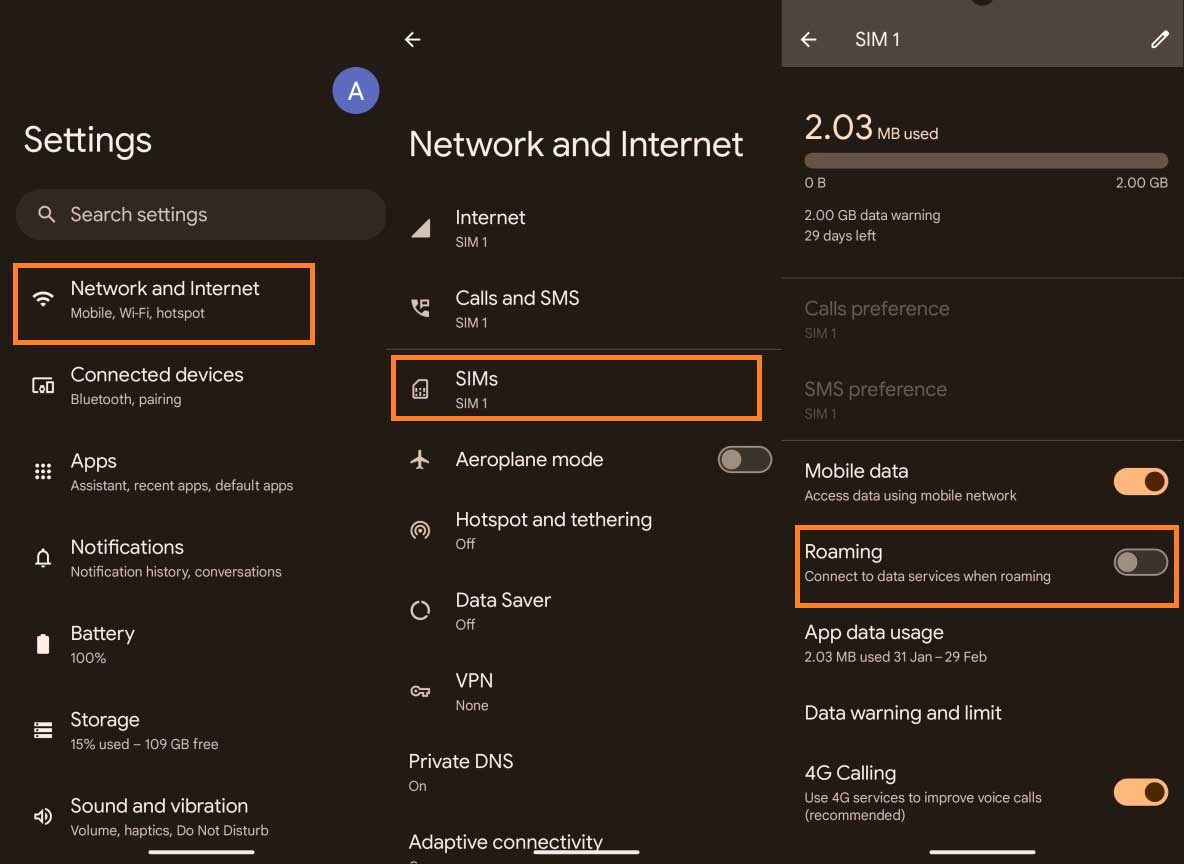Image resolution: width=1184 pixels, height=864 pixels.
Task: Click the pencil to rename SIM 1
Action: point(1159,39)
